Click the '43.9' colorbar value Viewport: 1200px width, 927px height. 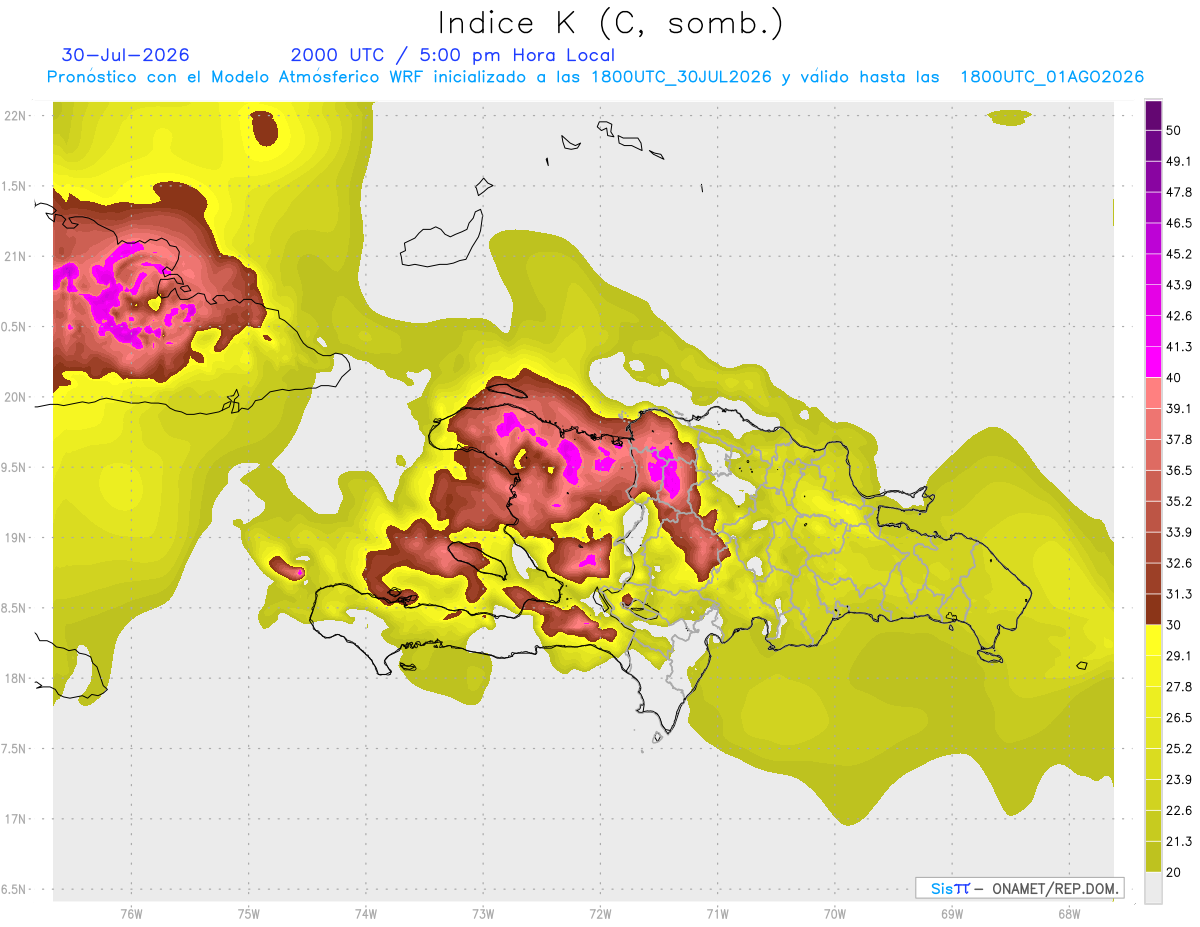(x=1179, y=285)
